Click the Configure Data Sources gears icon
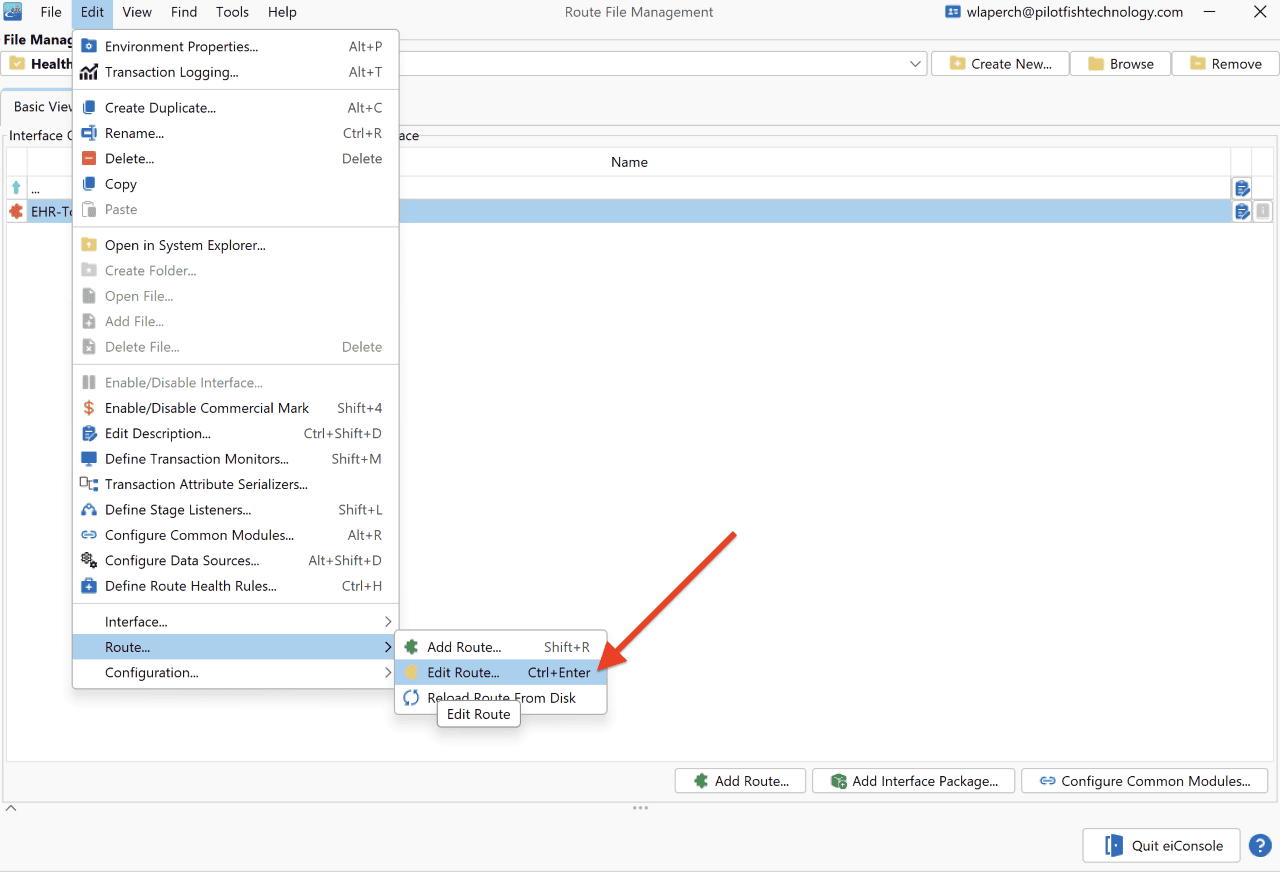1280x872 pixels. (89, 561)
